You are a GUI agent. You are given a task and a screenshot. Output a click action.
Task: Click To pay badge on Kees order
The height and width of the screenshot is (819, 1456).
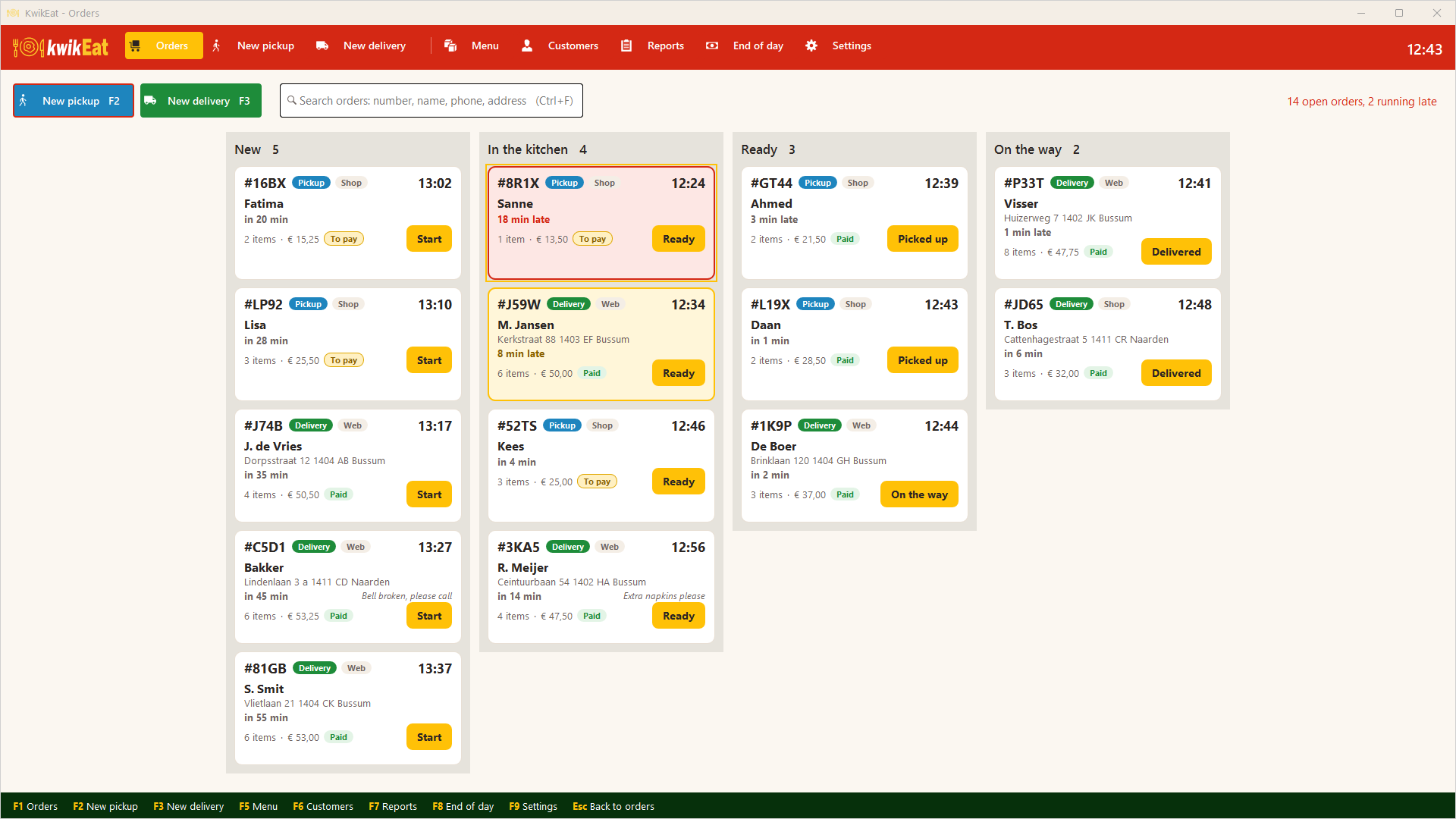(x=598, y=482)
